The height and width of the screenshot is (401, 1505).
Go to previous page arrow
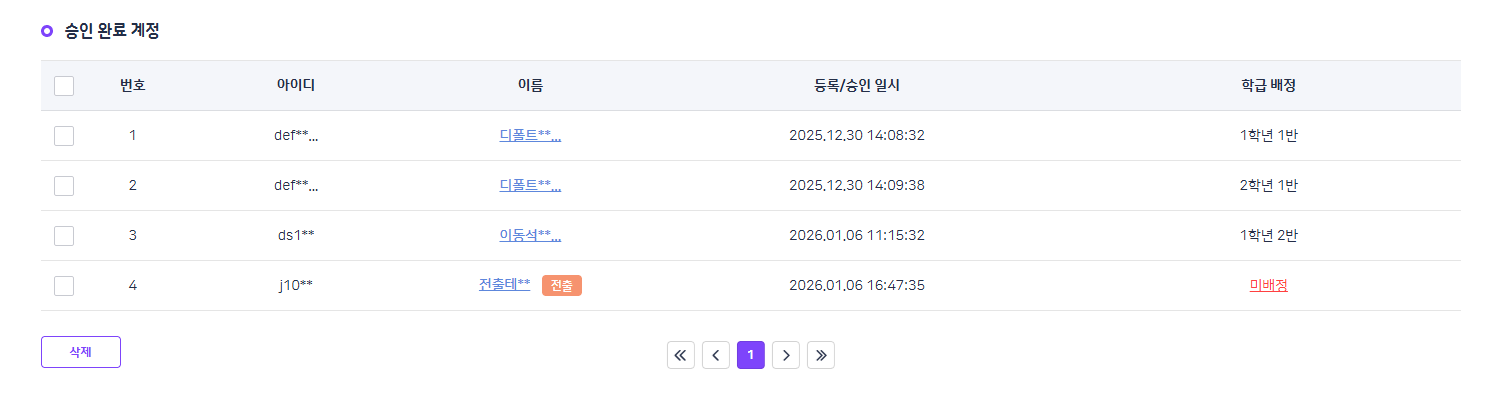[716, 355]
